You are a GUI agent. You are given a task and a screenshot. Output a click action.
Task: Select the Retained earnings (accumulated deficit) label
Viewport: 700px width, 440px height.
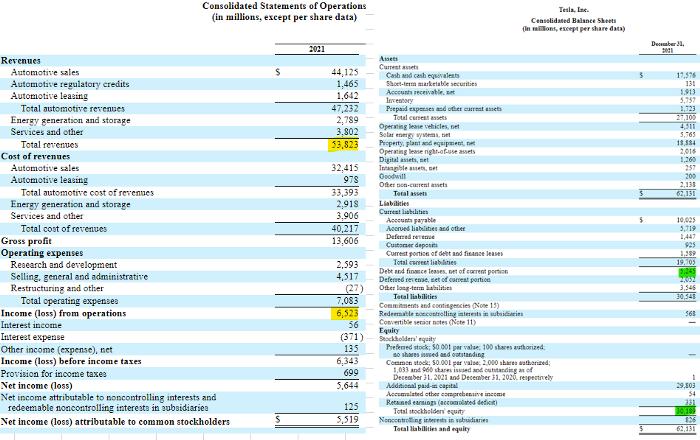(x=442, y=403)
